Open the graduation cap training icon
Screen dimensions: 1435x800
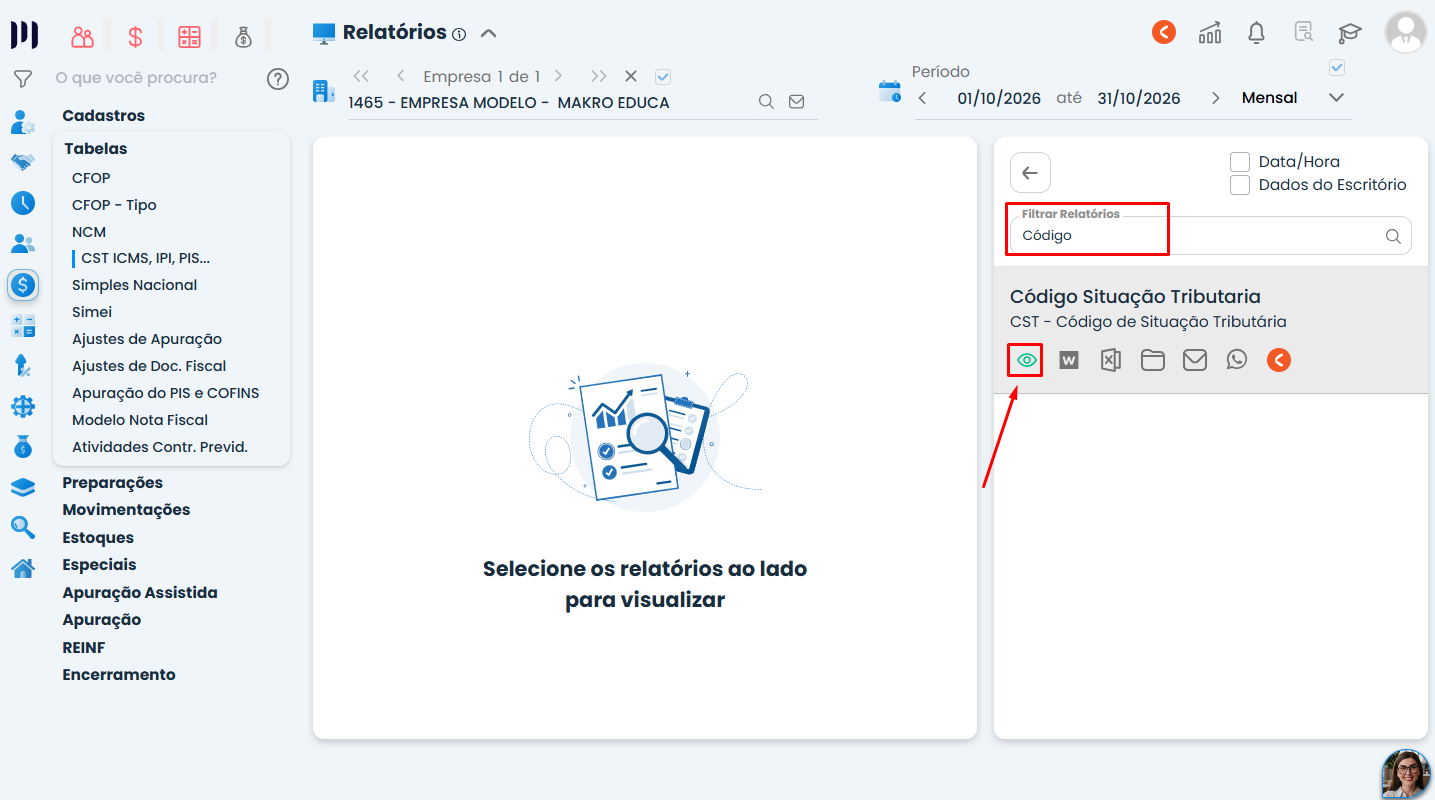[x=1350, y=33]
